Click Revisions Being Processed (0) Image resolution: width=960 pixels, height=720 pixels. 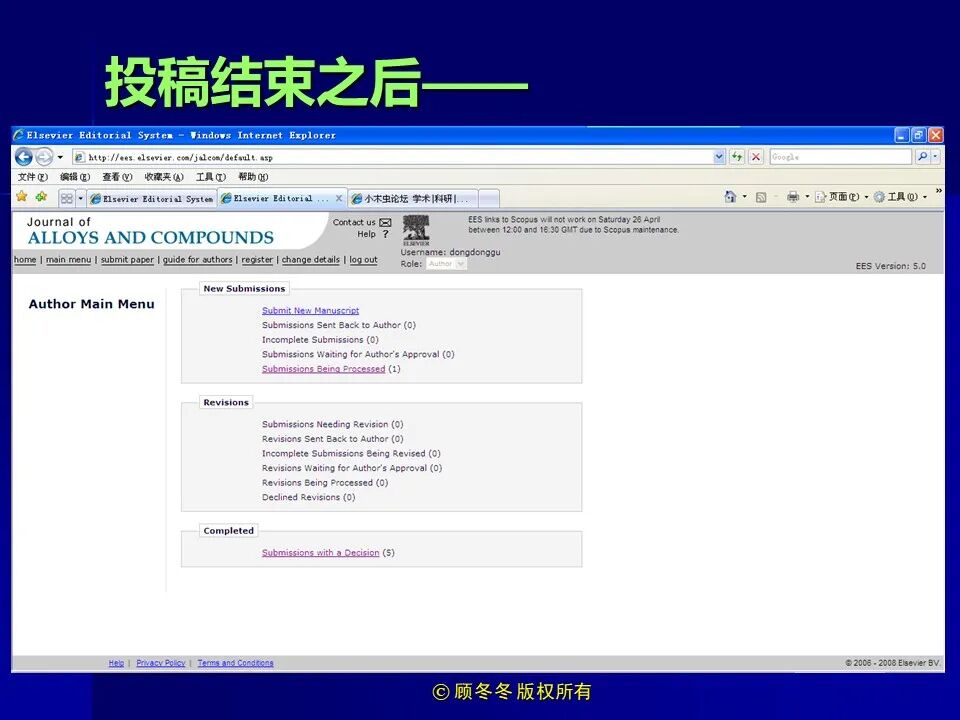coord(325,483)
